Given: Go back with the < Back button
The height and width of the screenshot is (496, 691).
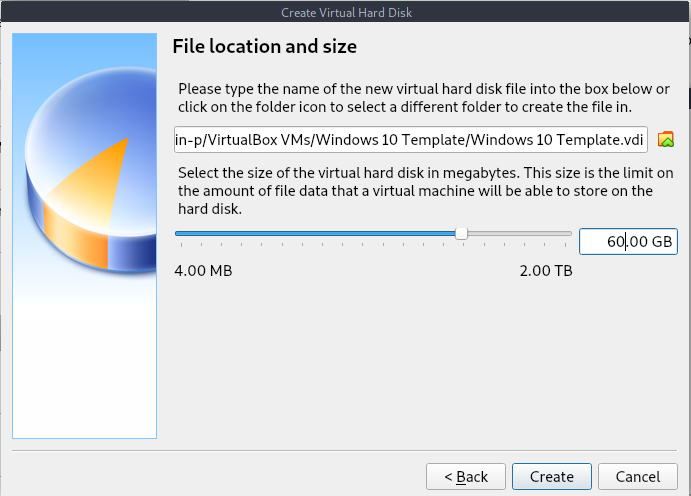Looking at the screenshot, I should pyautogui.click(x=465, y=476).
